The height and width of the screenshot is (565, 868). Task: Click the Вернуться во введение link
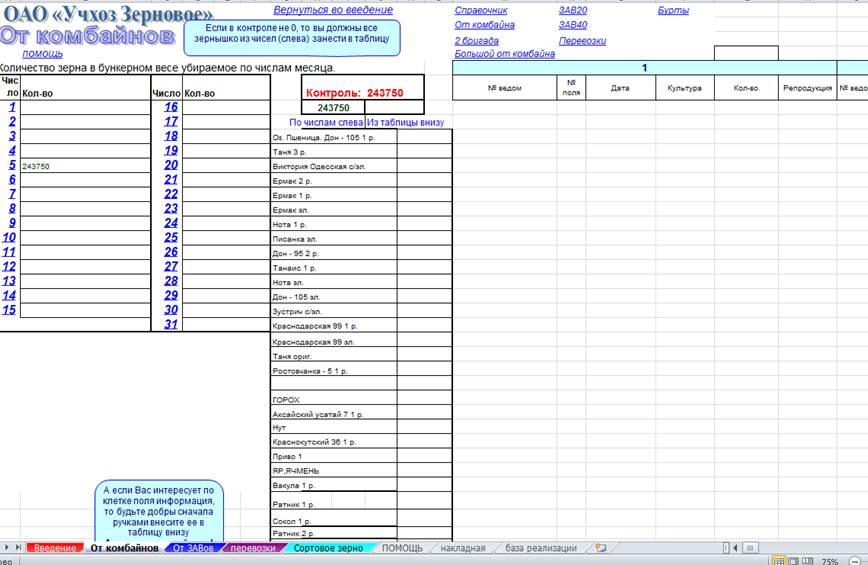(333, 10)
